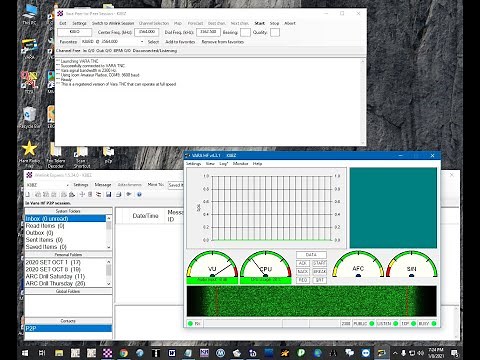Open Log menu in VARA HF window
Screen dimensions: 480x360
(x=223, y=164)
